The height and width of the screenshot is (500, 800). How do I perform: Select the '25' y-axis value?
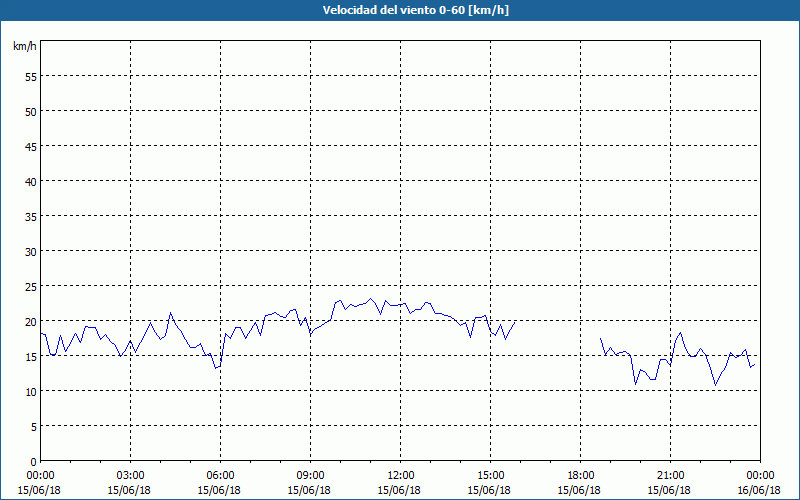(x=31, y=287)
